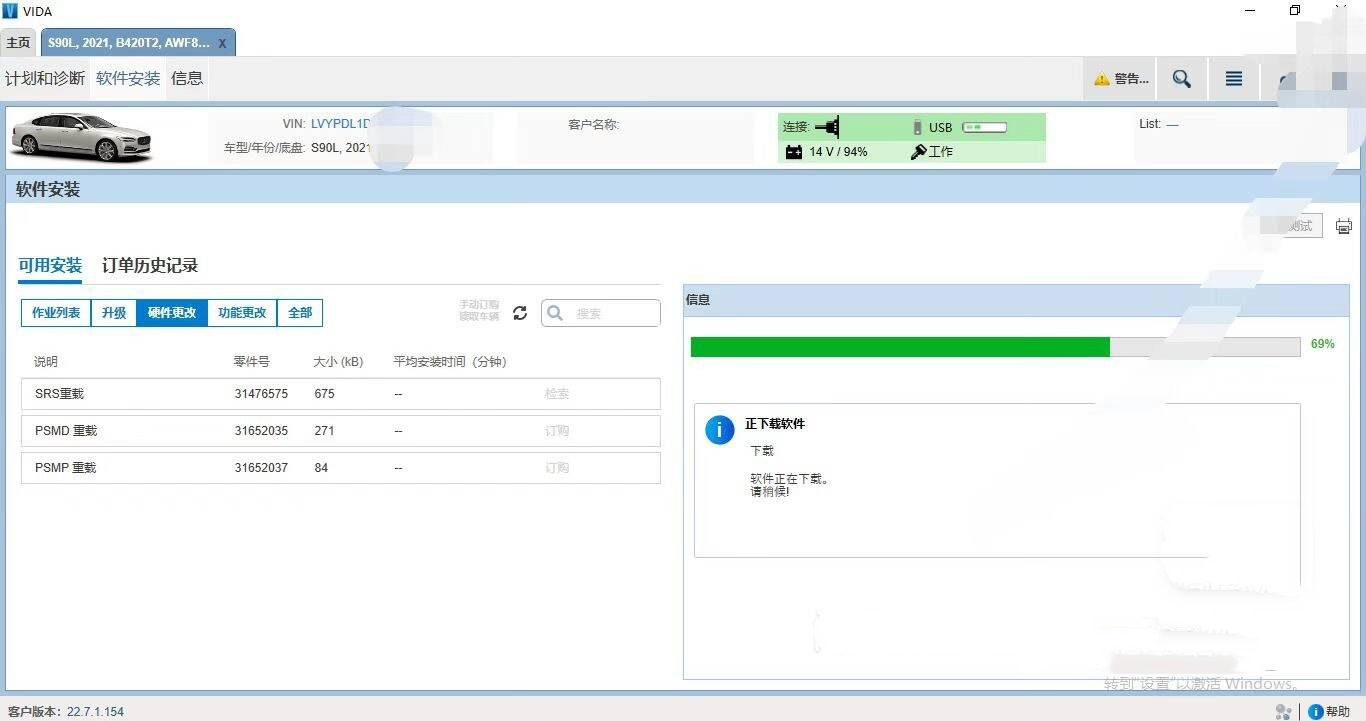Image resolution: width=1366 pixels, height=721 pixels.
Task: Click size value 271
Action: click(x=324, y=431)
